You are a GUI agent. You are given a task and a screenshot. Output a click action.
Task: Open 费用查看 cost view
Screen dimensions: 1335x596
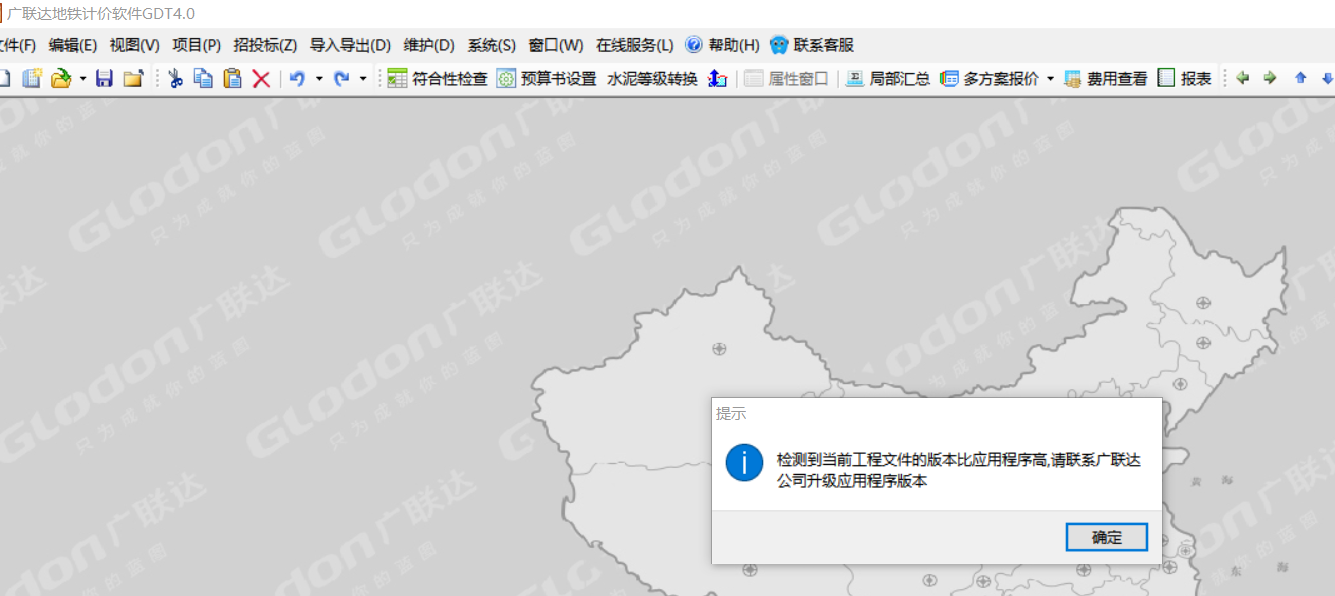(x=1106, y=78)
